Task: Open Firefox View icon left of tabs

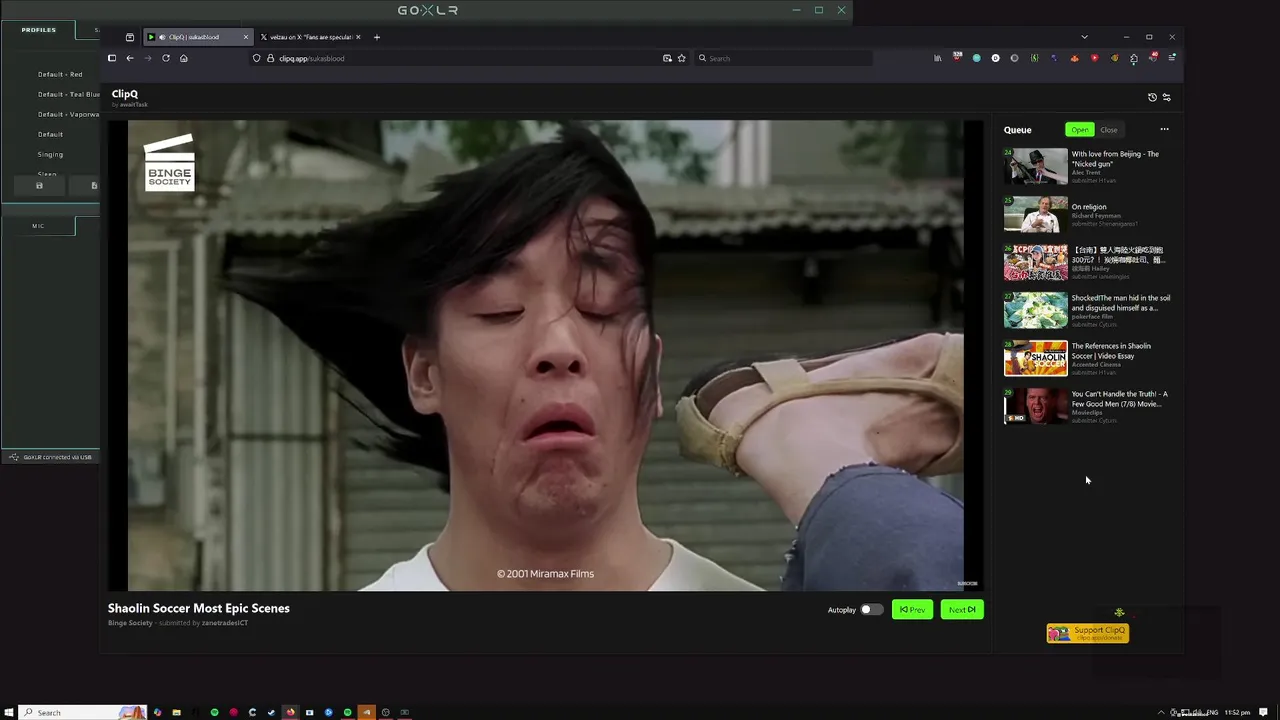Action: (130, 37)
